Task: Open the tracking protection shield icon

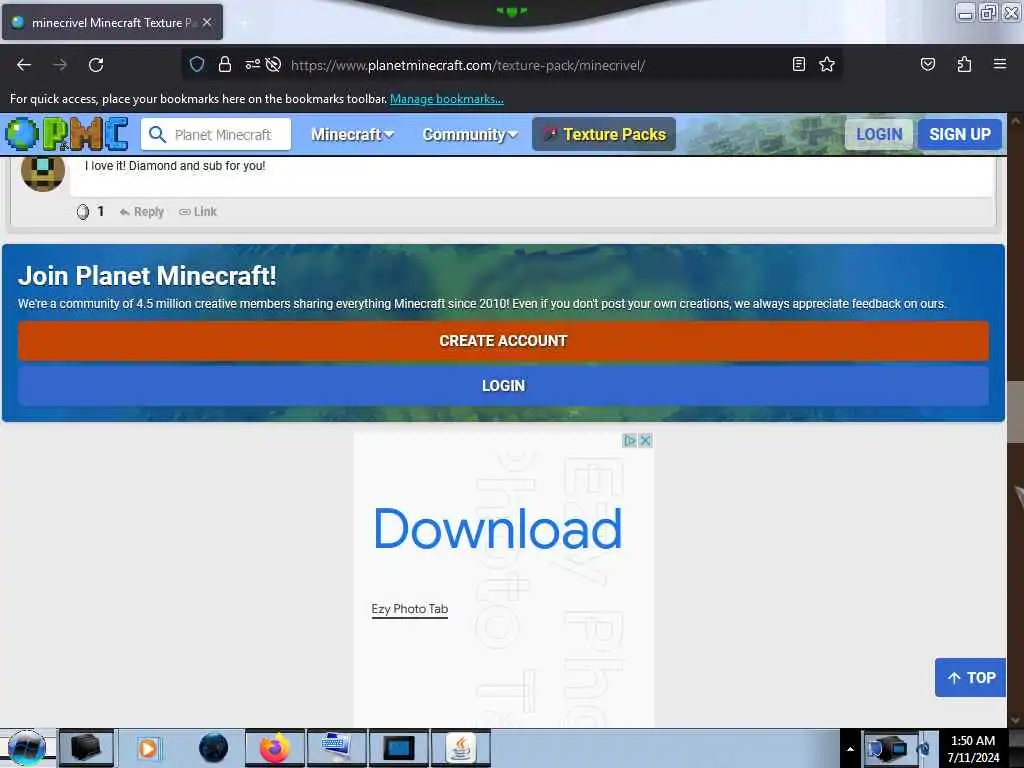Action: [197, 64]
